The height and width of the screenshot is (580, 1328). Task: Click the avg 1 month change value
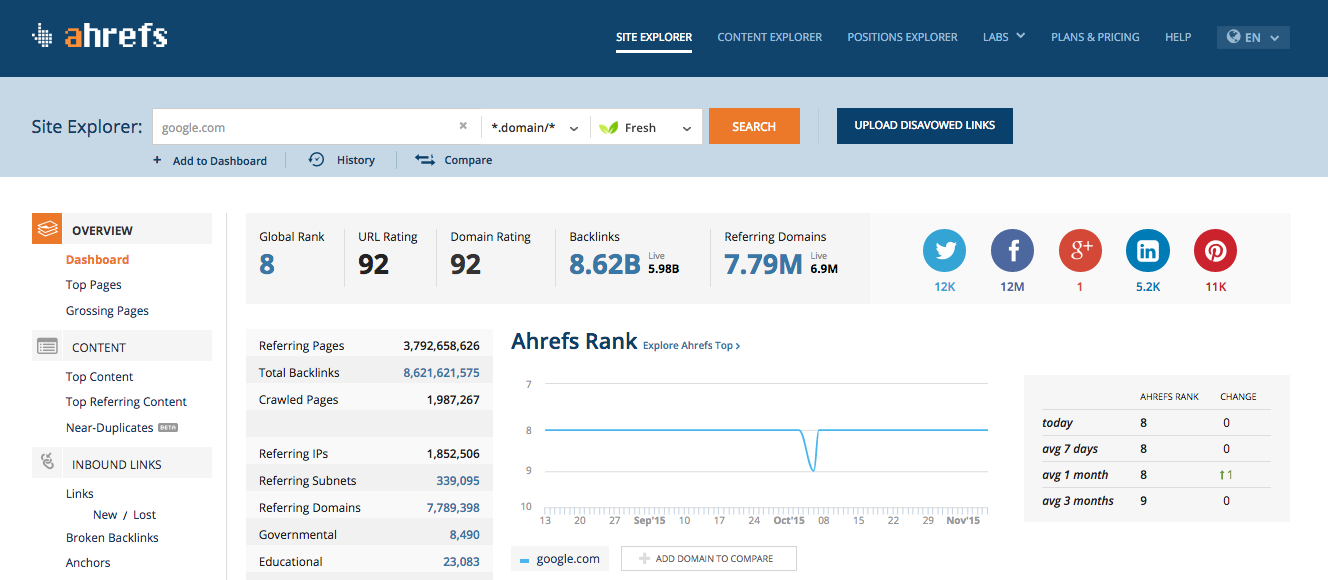click(1226, 475)
